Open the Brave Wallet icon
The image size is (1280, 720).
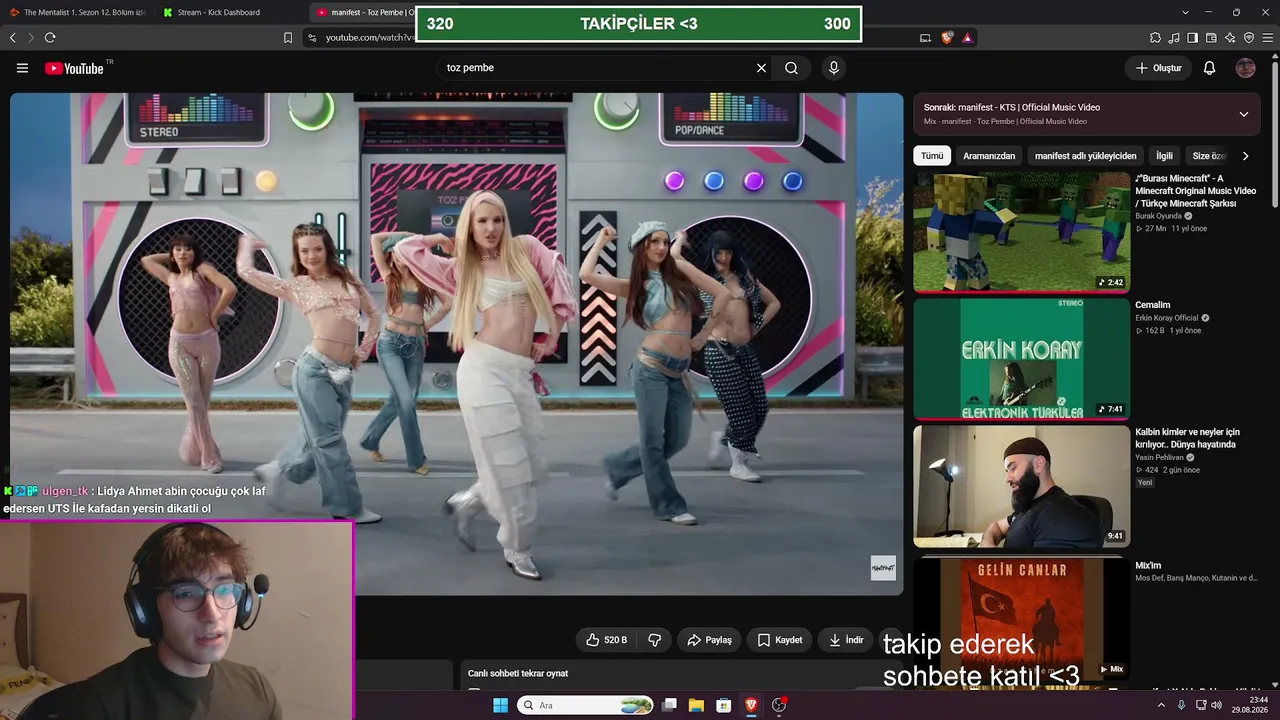click(x=1211, y=38)
